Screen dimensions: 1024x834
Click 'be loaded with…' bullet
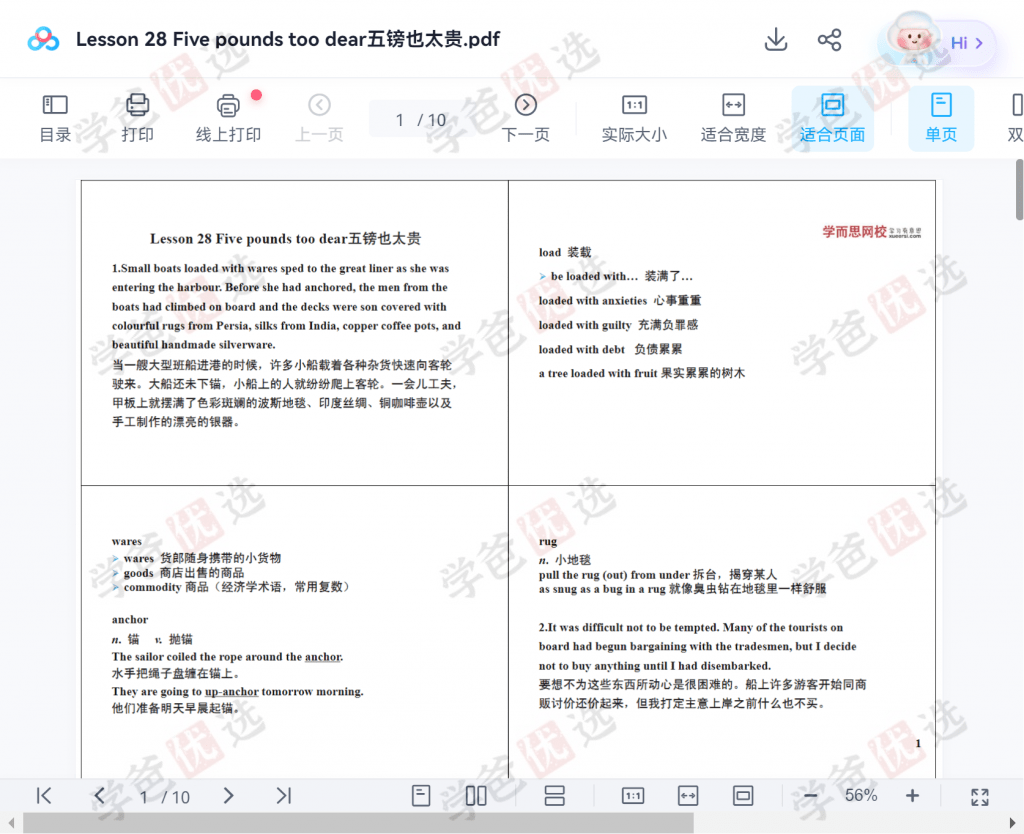click(616, 276)
